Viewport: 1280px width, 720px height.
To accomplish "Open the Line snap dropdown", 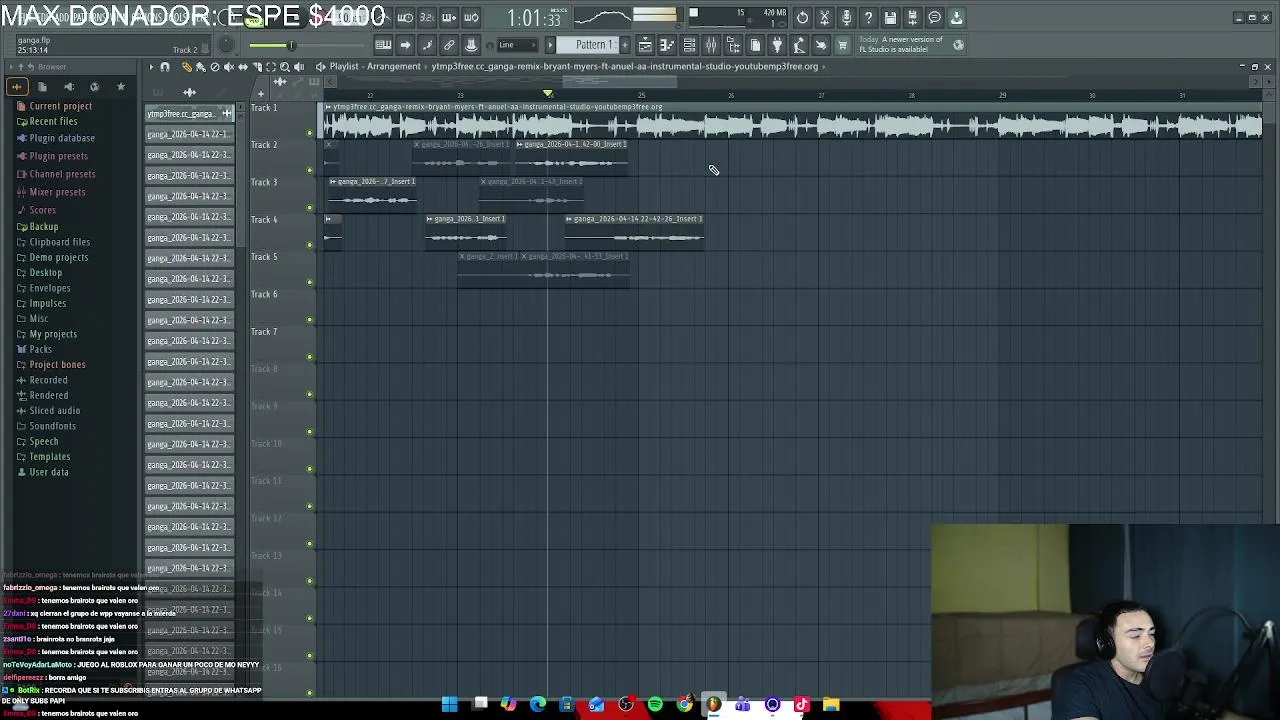I will pos(517,45).
